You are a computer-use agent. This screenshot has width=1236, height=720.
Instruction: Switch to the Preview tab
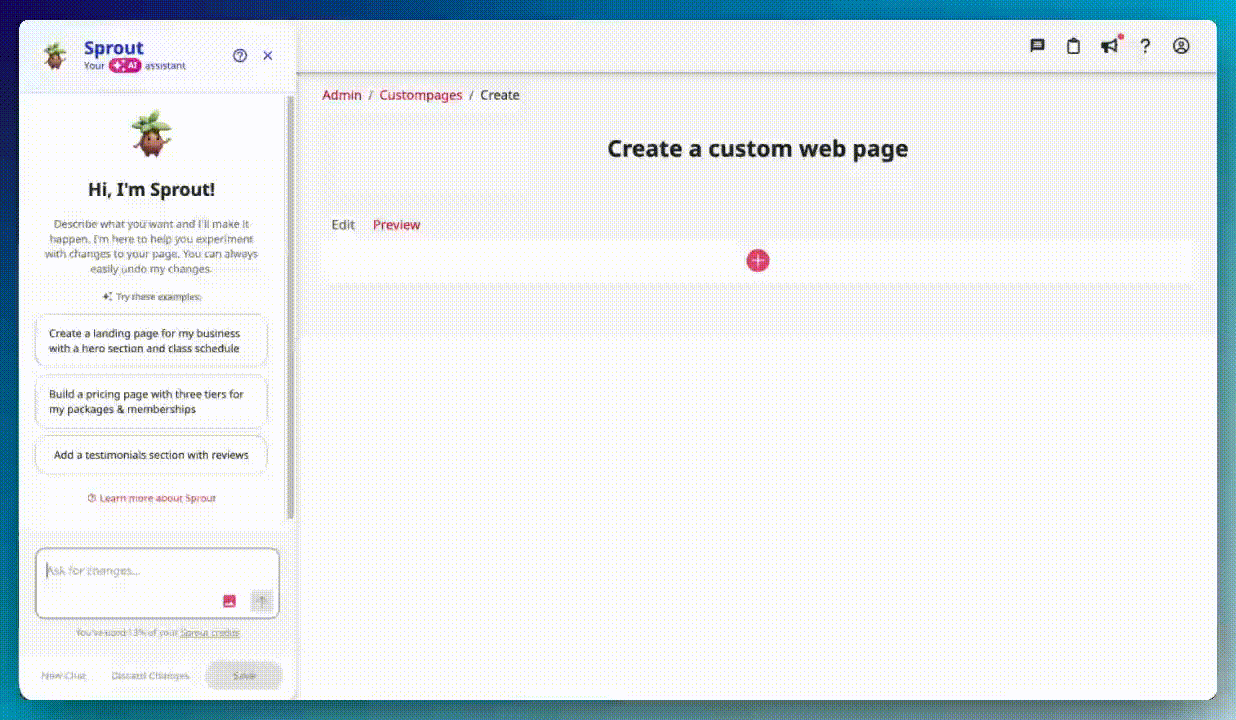[x=396, y=224]
